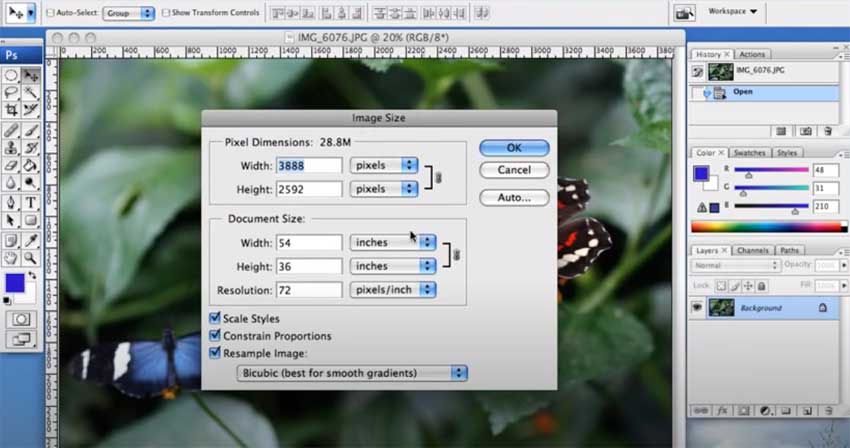850x448 pixels.
Task: Select the Clone Stamp tool
Action: coord(11,148)
